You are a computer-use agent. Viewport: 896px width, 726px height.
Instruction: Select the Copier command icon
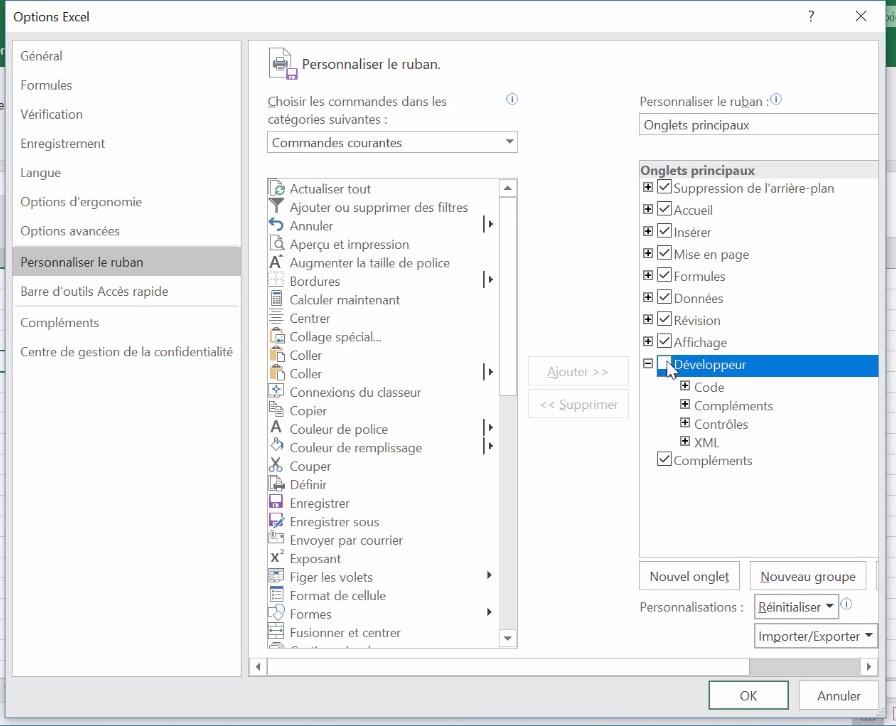click(277, 410)
